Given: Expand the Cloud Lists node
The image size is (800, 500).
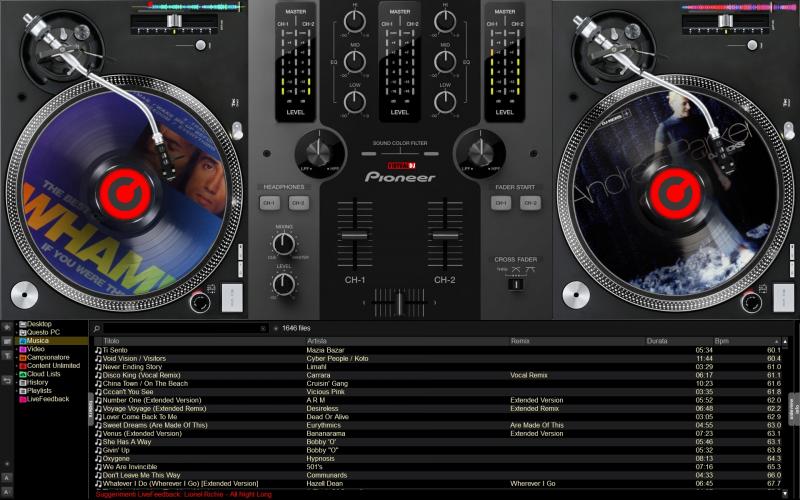Looking at the screenshot, I should click(17, 374).
